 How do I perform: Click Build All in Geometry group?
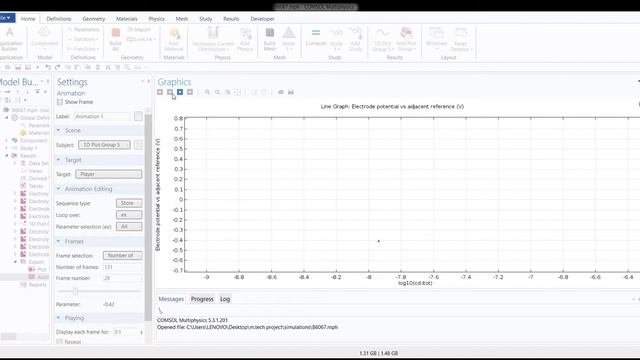(x=116, y=39)
